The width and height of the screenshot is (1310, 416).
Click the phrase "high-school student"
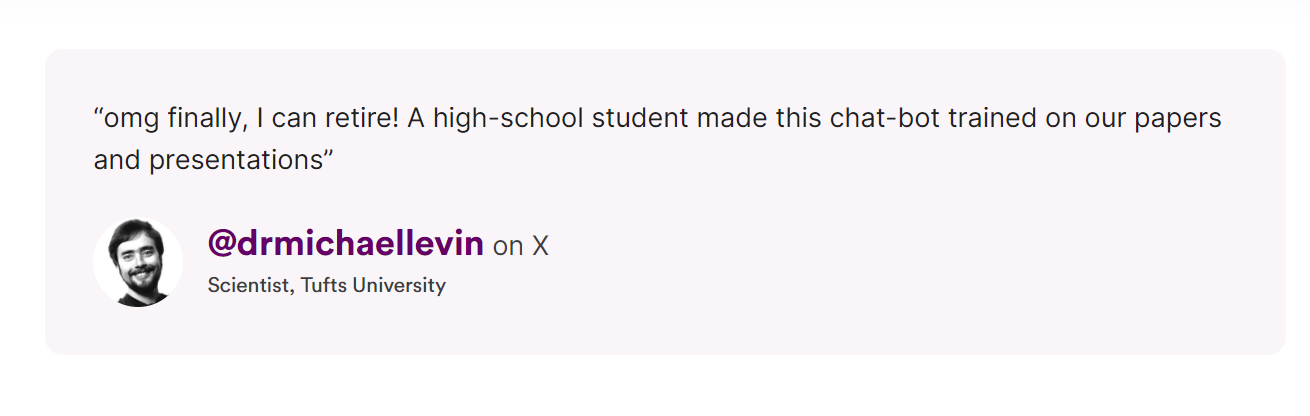(x=559, y=119)
